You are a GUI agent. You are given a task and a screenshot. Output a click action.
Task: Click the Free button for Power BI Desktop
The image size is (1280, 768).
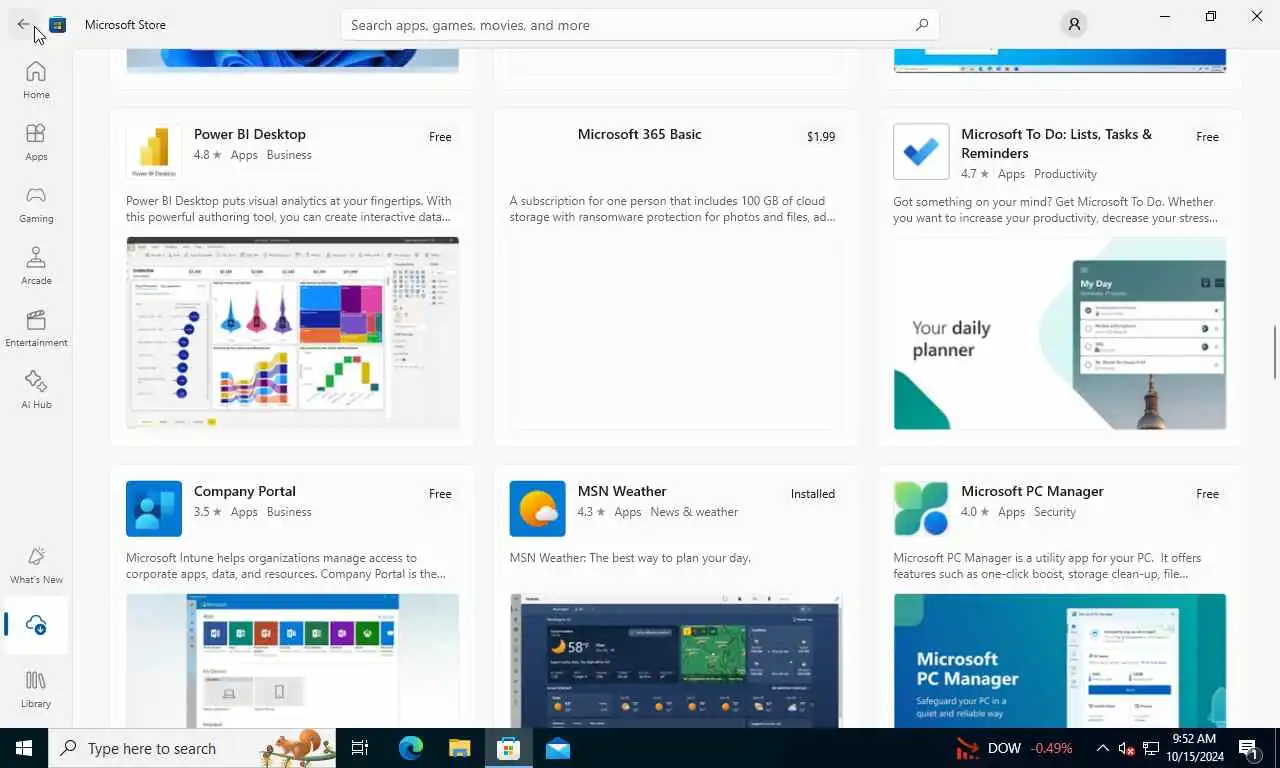(440, 137)
